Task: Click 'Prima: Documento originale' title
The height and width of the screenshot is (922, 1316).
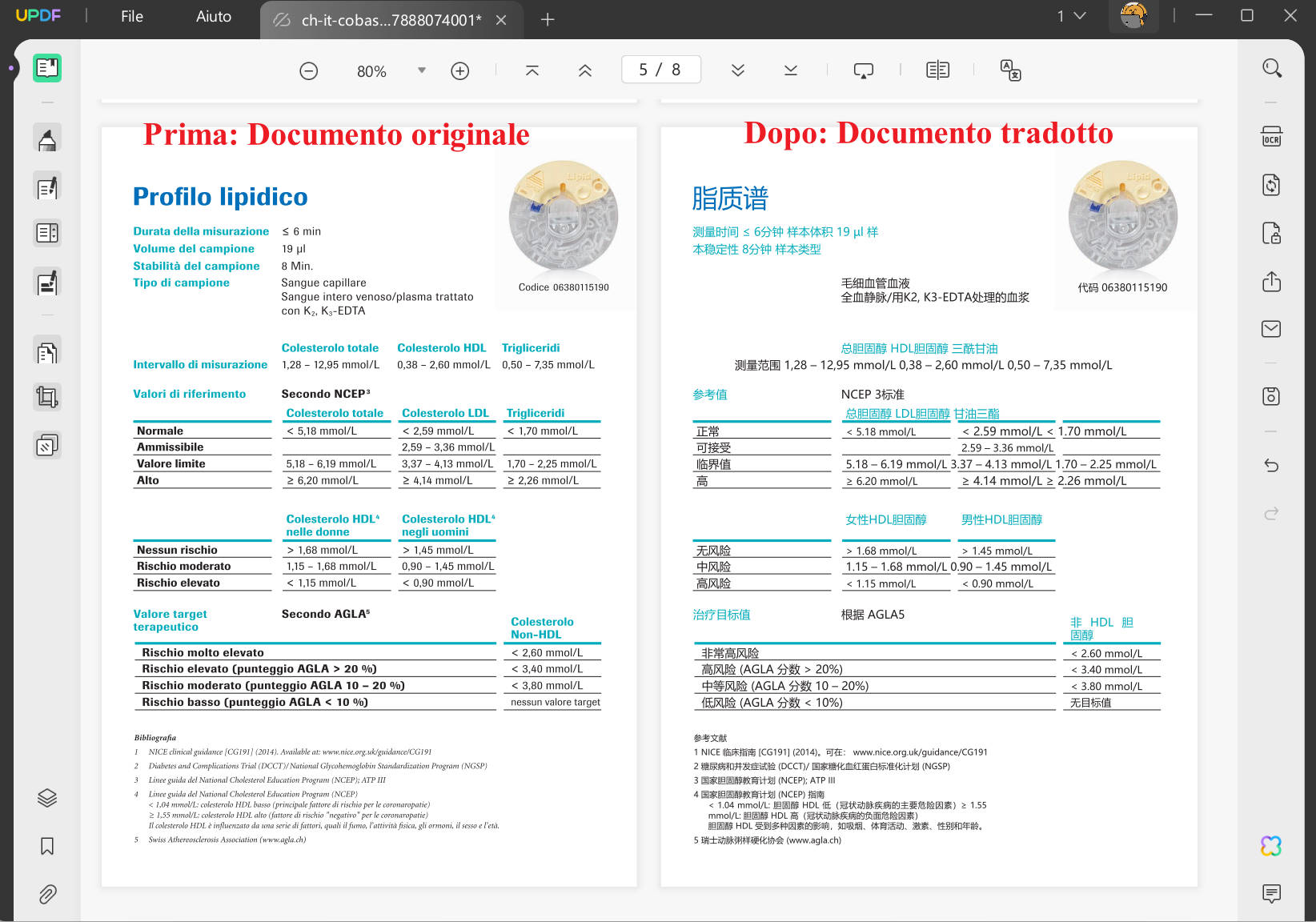Action: pos(336,134)
